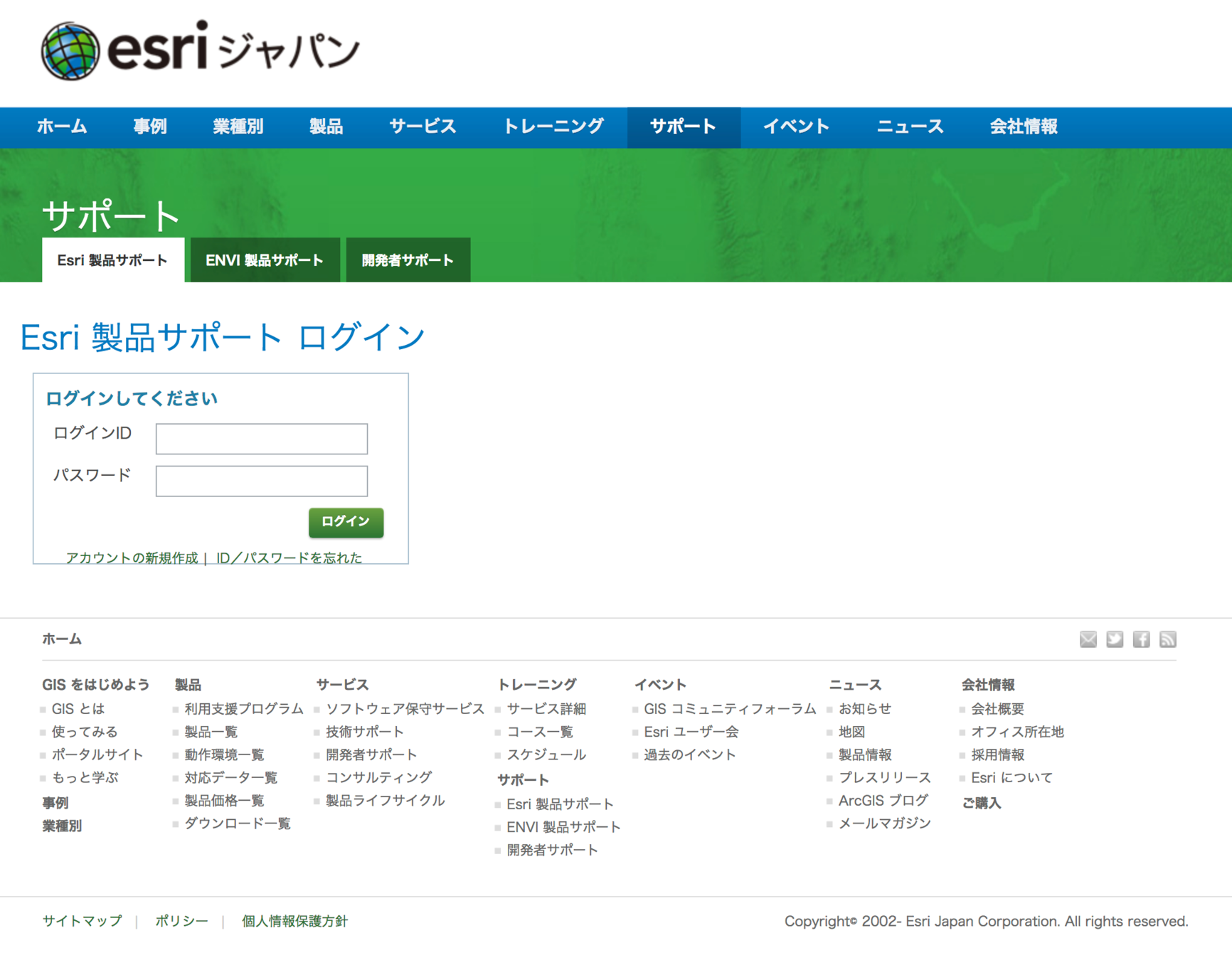Image resolution: width=1232 pixels, height=960 pixels.
Task: Open the email icon in footer
Action: [1088, 639]
